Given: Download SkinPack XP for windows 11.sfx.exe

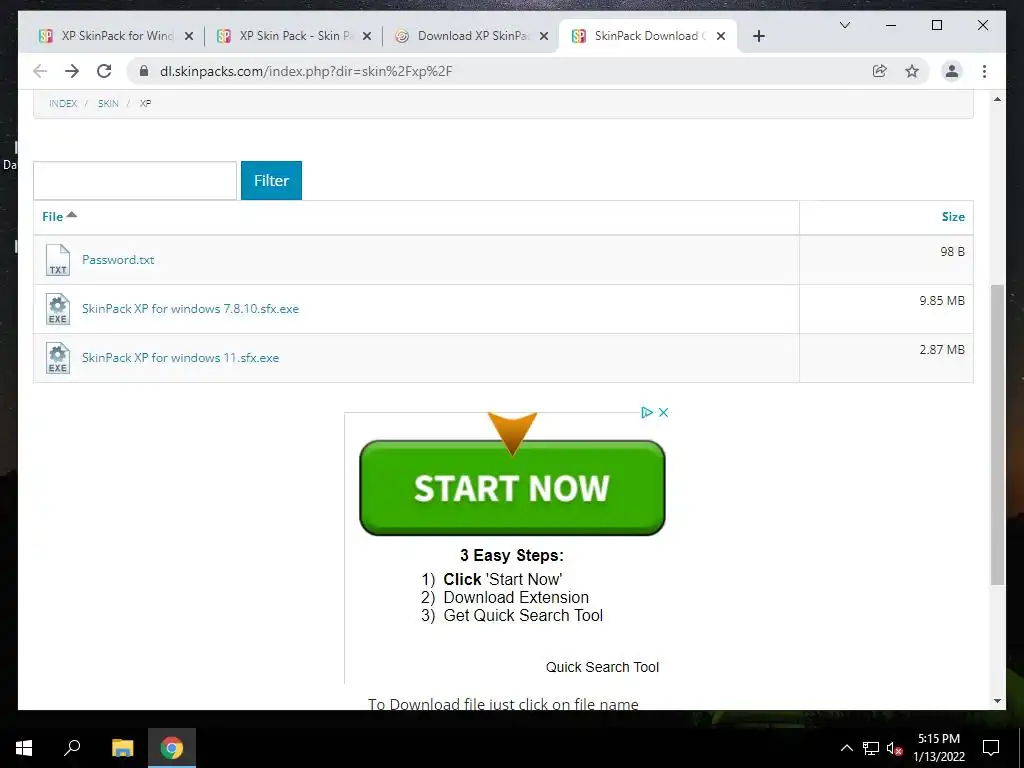Looking at the screenshot, I should 180,358.
